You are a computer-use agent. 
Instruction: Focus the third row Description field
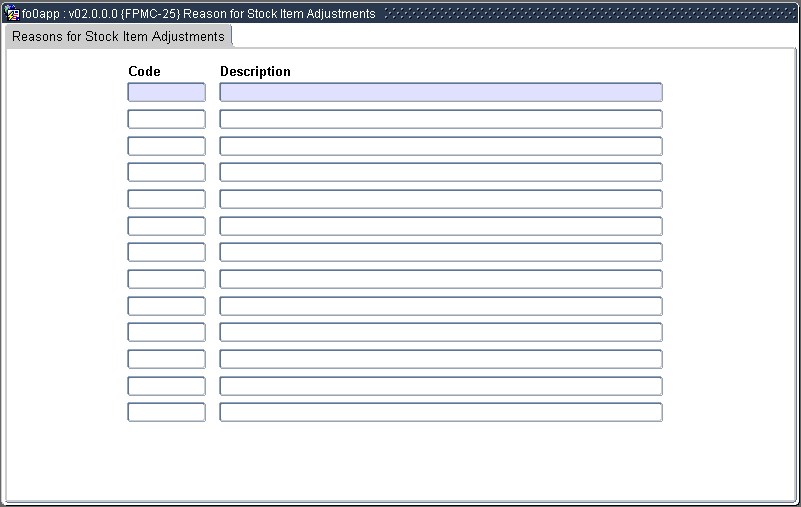tap(440, 146)
